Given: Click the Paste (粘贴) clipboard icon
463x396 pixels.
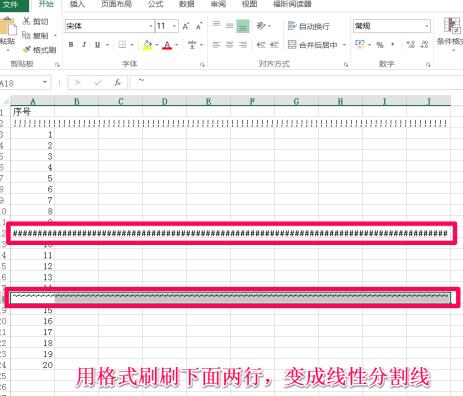Looking at the screenshot, I should coord(8,26).
